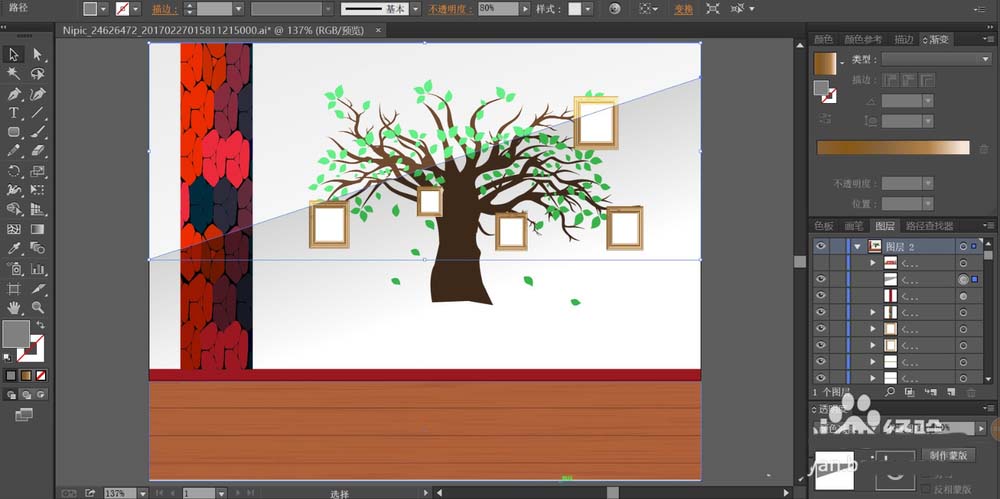Image resolution: width=1000 pixels, height=499 pixels.
Task: Select the Gradient tool in toolbox
Action: tap(38, 229)
